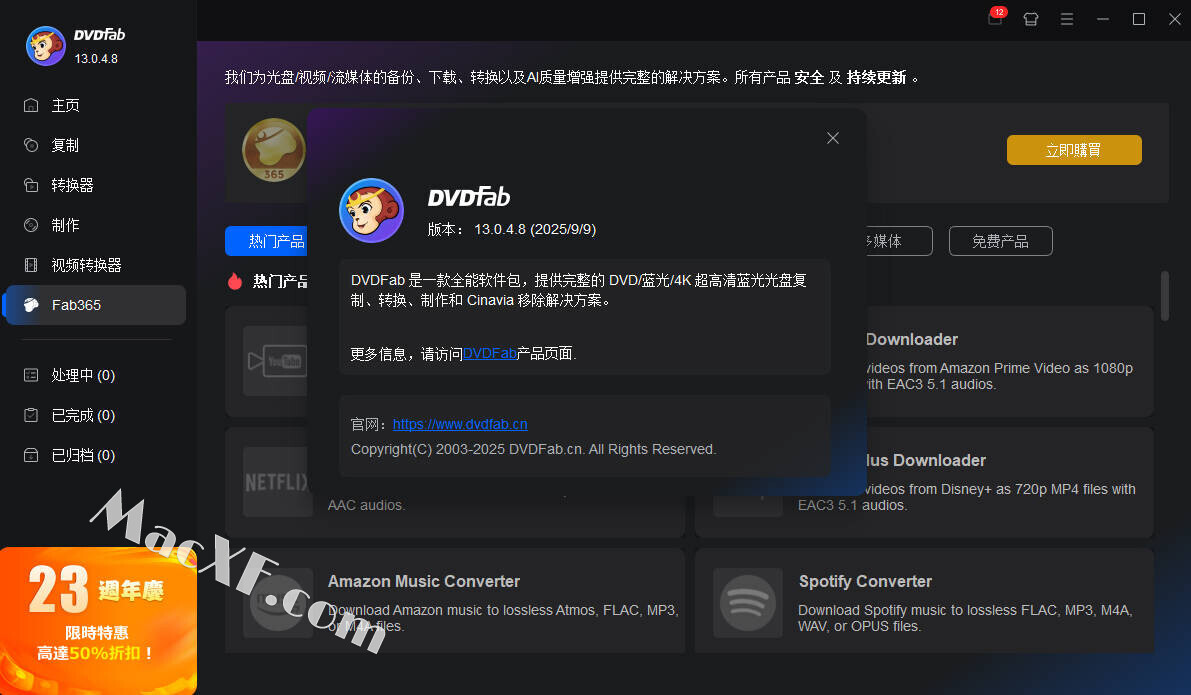Show the 已完成 (0) tasks
1191x695 pixels.
pyautogui.click(x=83, y=415)
